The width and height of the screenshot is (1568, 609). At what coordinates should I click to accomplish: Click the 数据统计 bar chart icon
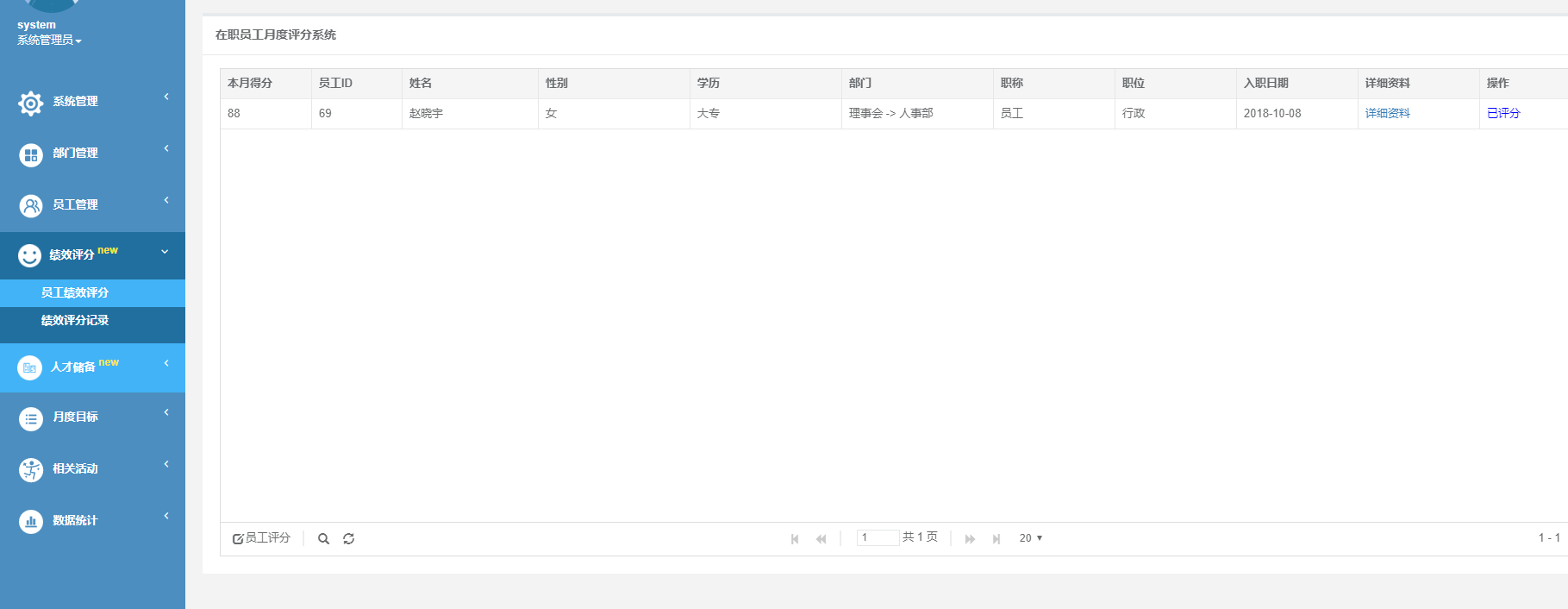pyautogui.click(x=31, y=522)
